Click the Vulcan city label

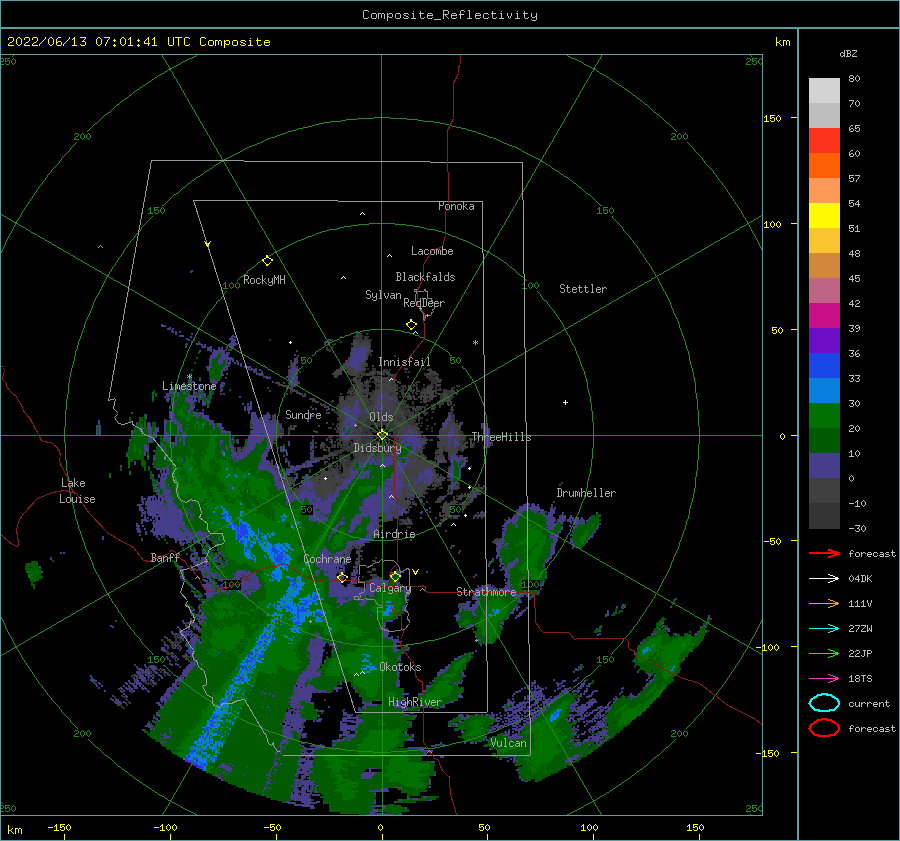[x=509, y=743]
